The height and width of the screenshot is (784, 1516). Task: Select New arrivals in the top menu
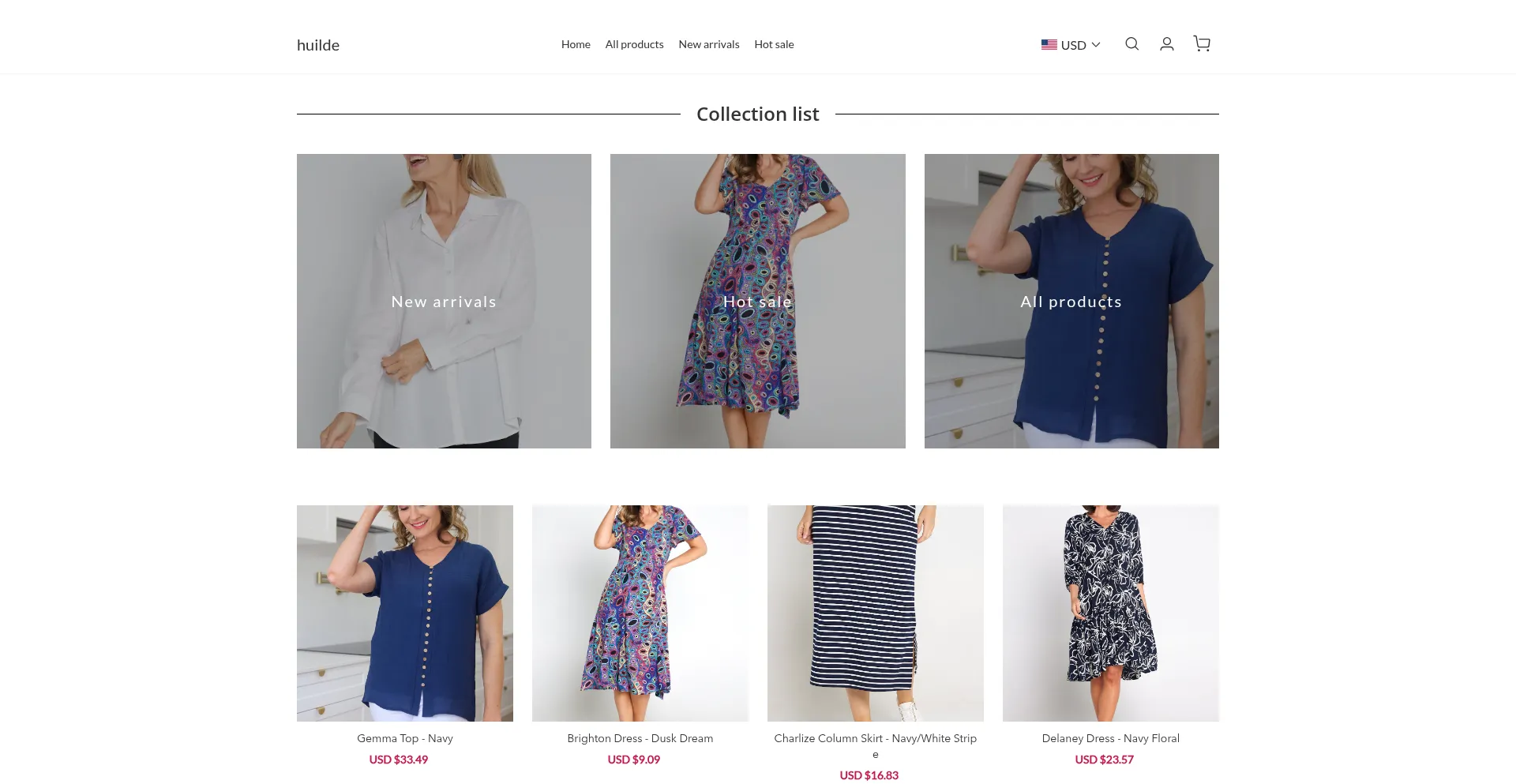tap(709, 44)
